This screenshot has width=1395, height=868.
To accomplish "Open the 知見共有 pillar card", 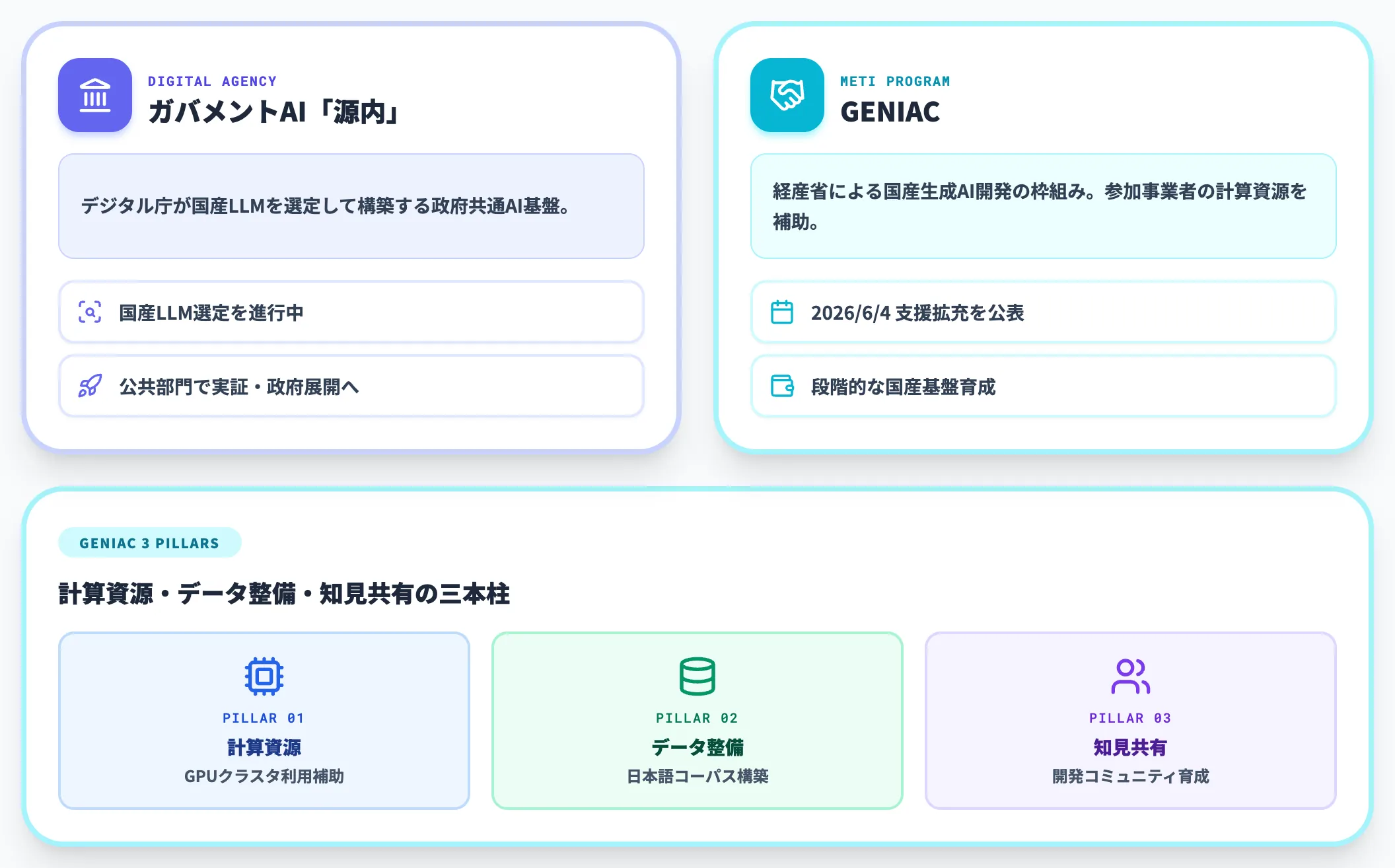I will tap(1131, 721).
